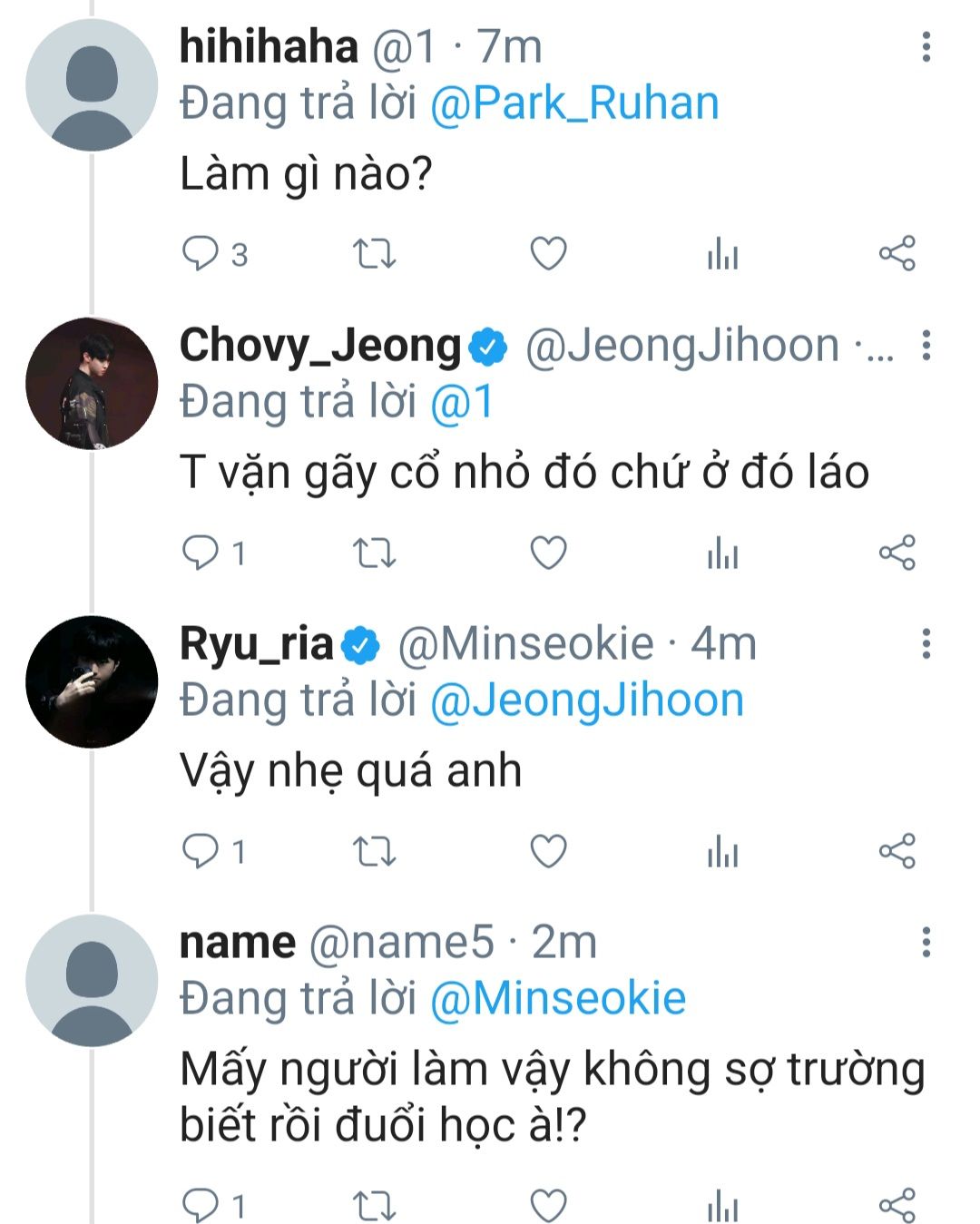View analytics for hihihaha's tweet

[722, 255]
